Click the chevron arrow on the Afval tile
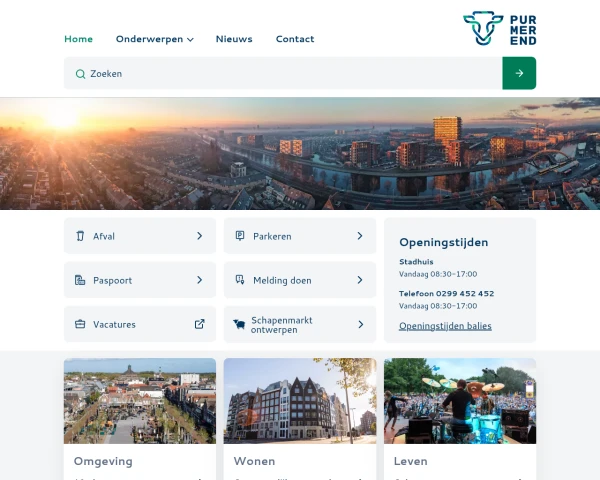 (x=199, y=236)
